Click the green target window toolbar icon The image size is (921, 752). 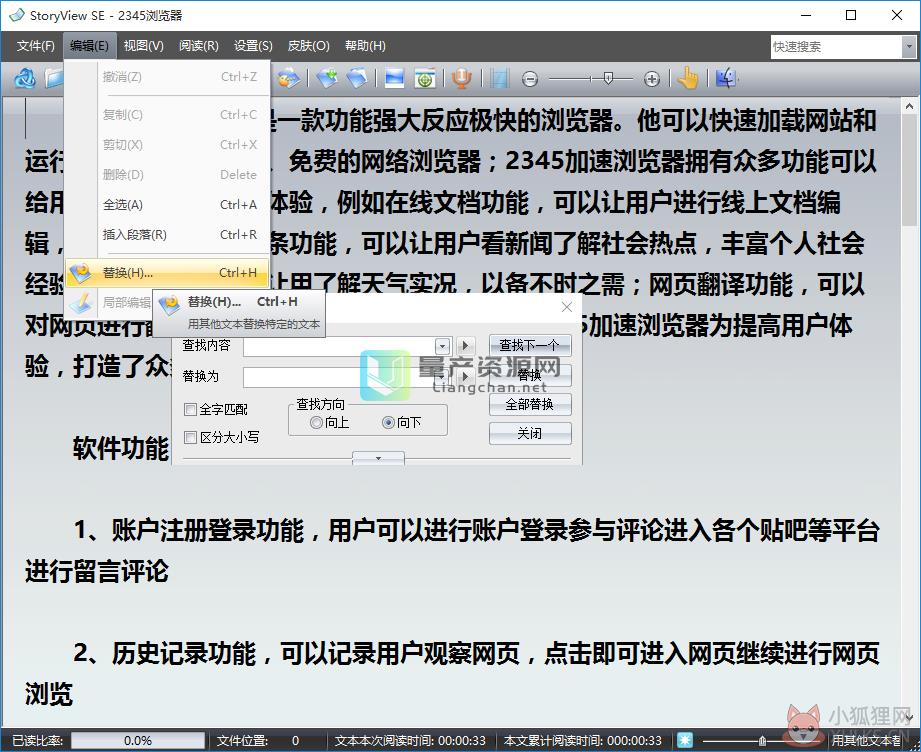(x=425, y=78)
